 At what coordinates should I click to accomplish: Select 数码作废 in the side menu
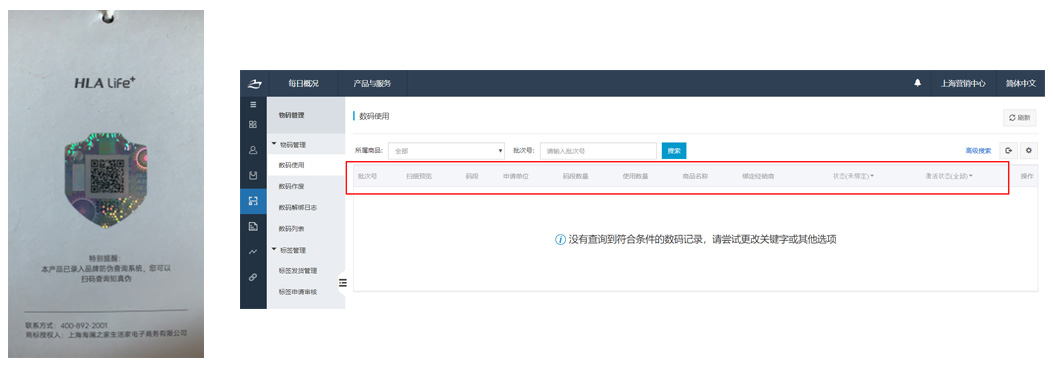(x=291, y=186)
